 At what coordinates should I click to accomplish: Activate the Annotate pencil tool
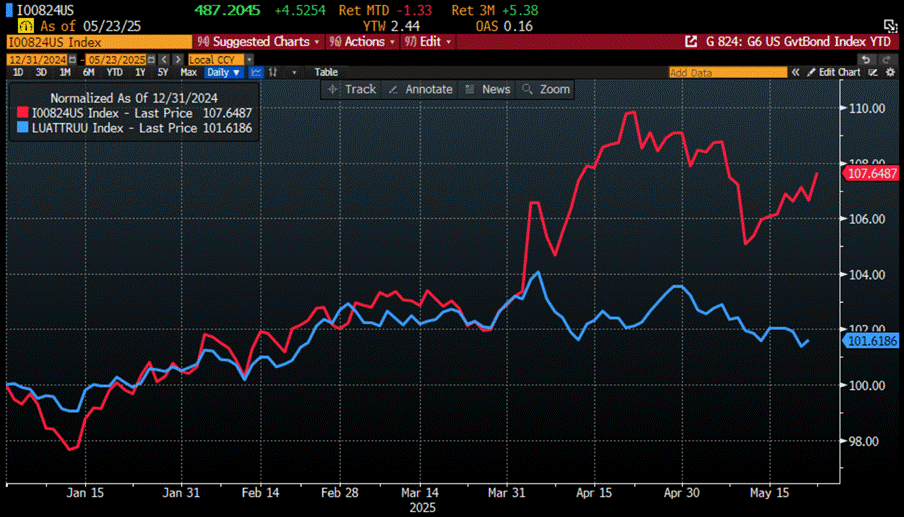[x=420, y=89]
